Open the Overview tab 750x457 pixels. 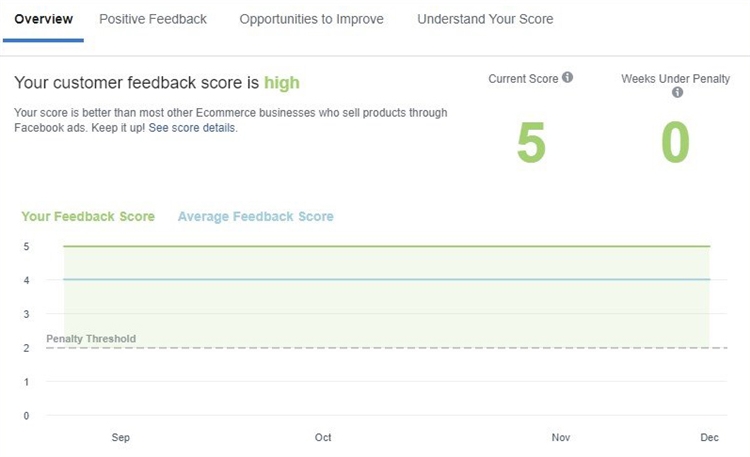43,19
